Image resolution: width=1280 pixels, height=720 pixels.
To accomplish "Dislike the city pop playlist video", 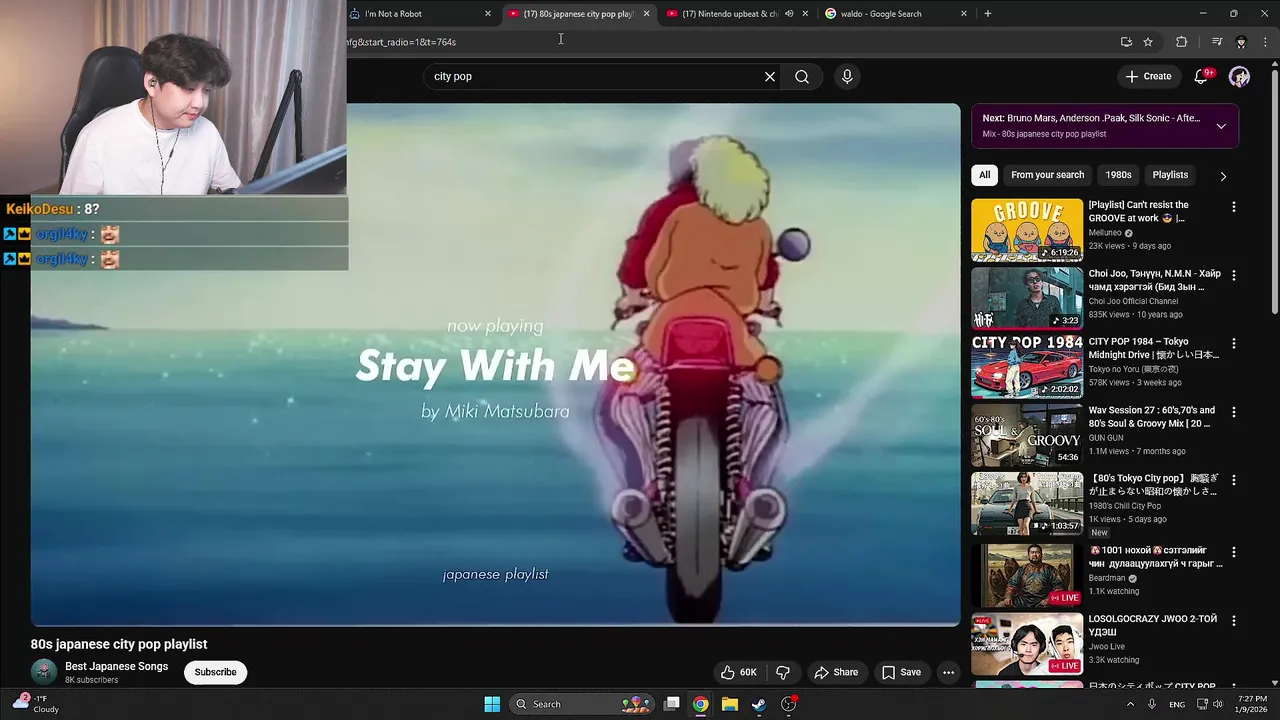I will [x=783, y=672].
